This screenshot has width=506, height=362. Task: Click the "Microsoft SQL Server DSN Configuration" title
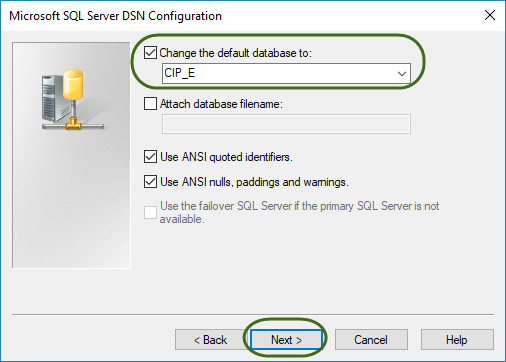(115, 16)
